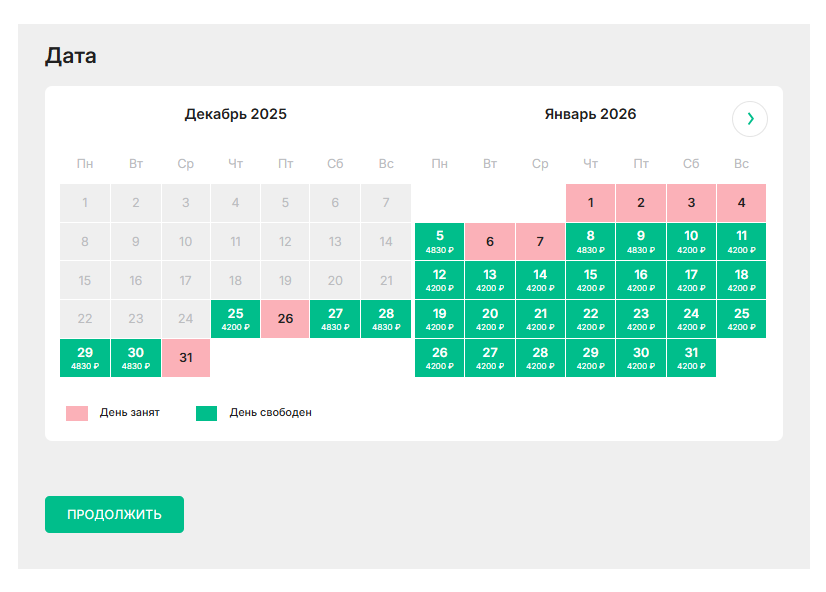The image size is (826, 592).
Task: Click the occupied December 26 cell
Action: tap(285, 319)
